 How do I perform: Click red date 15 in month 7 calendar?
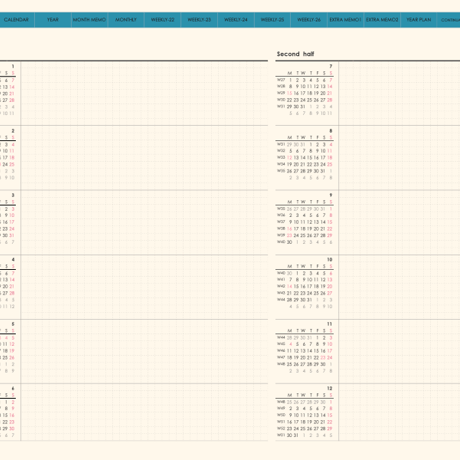coord(289,93)
